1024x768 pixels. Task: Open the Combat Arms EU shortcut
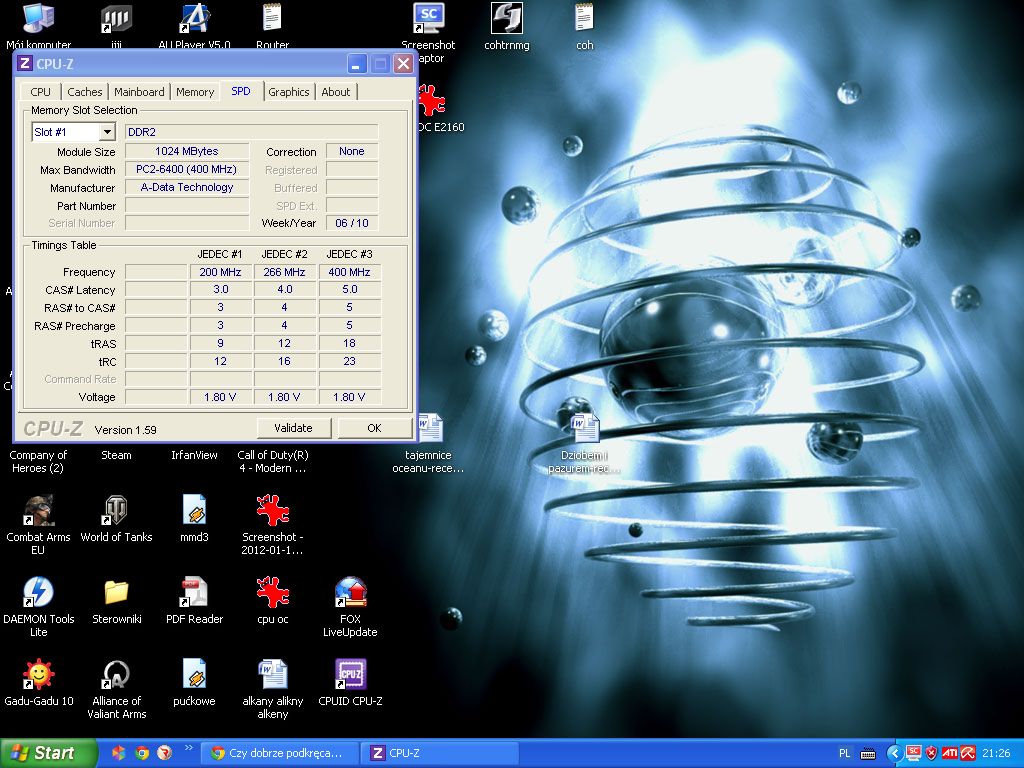[38, 511]
